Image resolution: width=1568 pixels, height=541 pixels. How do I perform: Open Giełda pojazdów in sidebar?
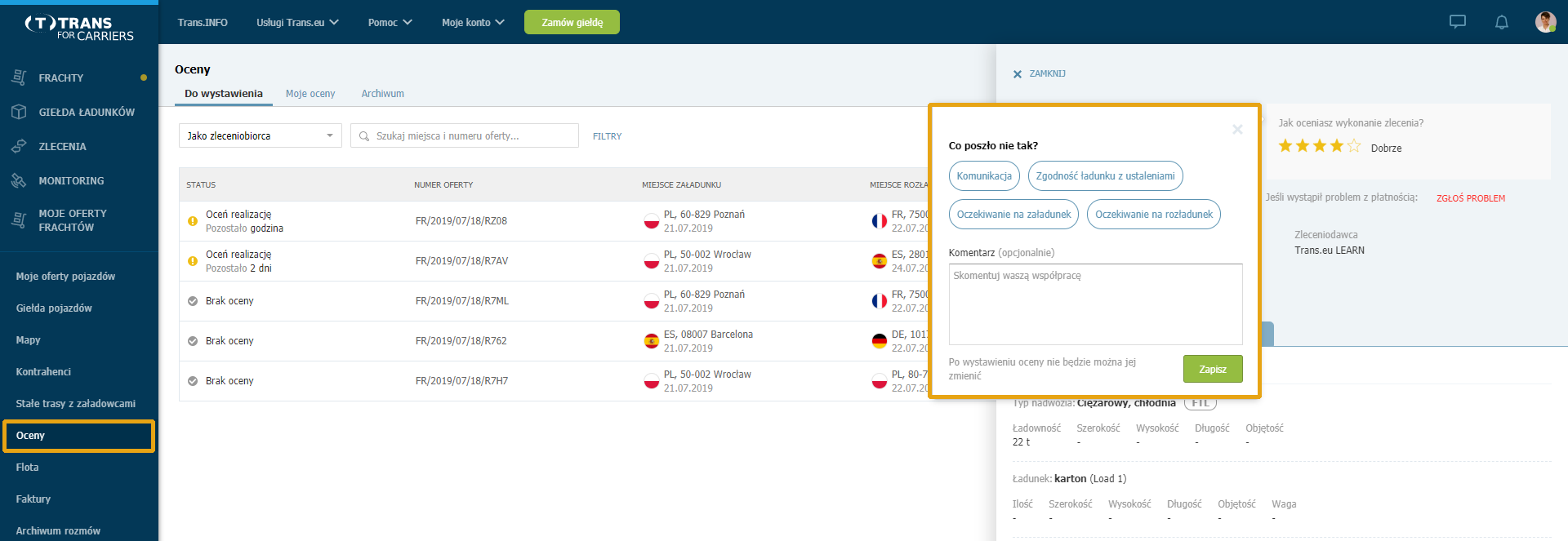54,308
